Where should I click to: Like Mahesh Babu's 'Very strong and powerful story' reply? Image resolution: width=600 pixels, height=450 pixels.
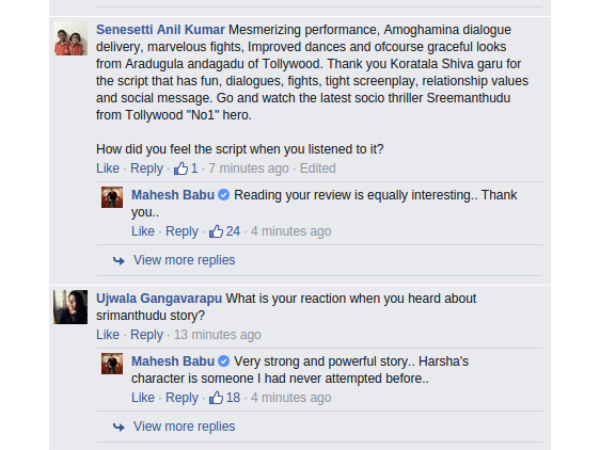pos(143,397)
